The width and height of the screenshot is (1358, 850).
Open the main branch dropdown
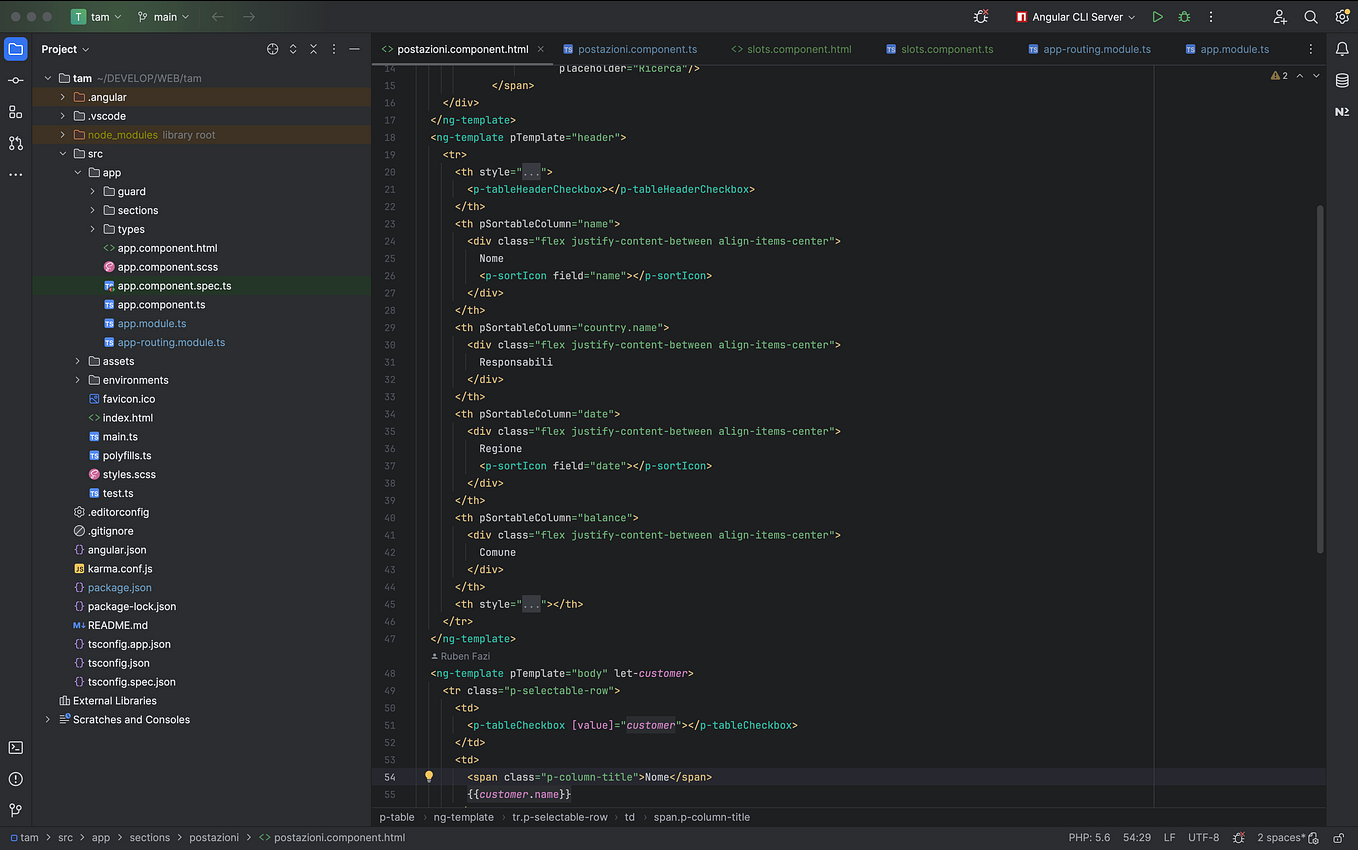click(164, 17)
